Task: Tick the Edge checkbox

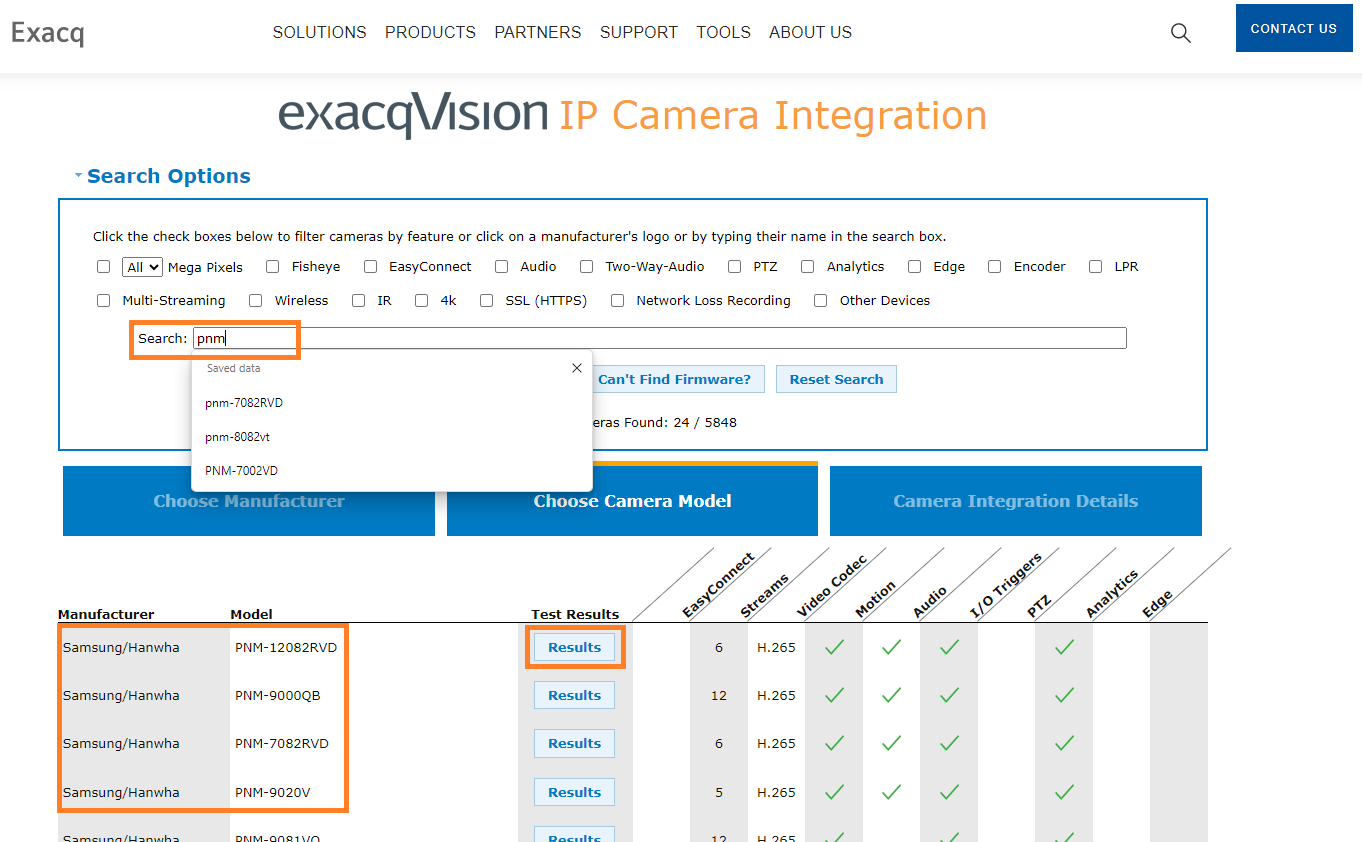Action: pyautogui.click(x=915, y=267)
